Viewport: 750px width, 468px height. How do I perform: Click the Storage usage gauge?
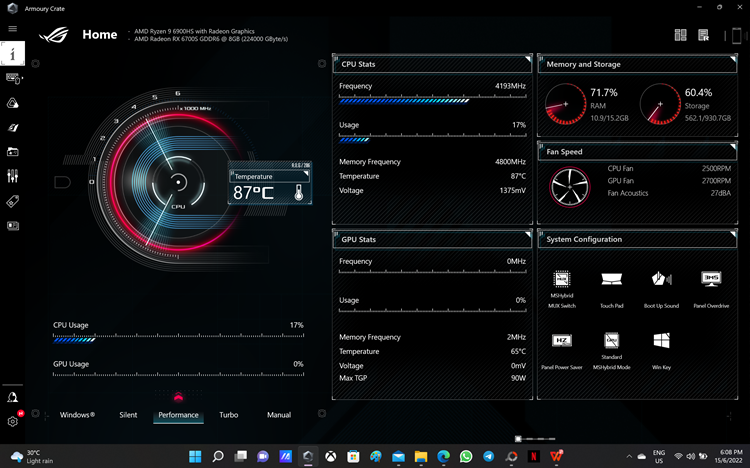(x=660, y=104)
